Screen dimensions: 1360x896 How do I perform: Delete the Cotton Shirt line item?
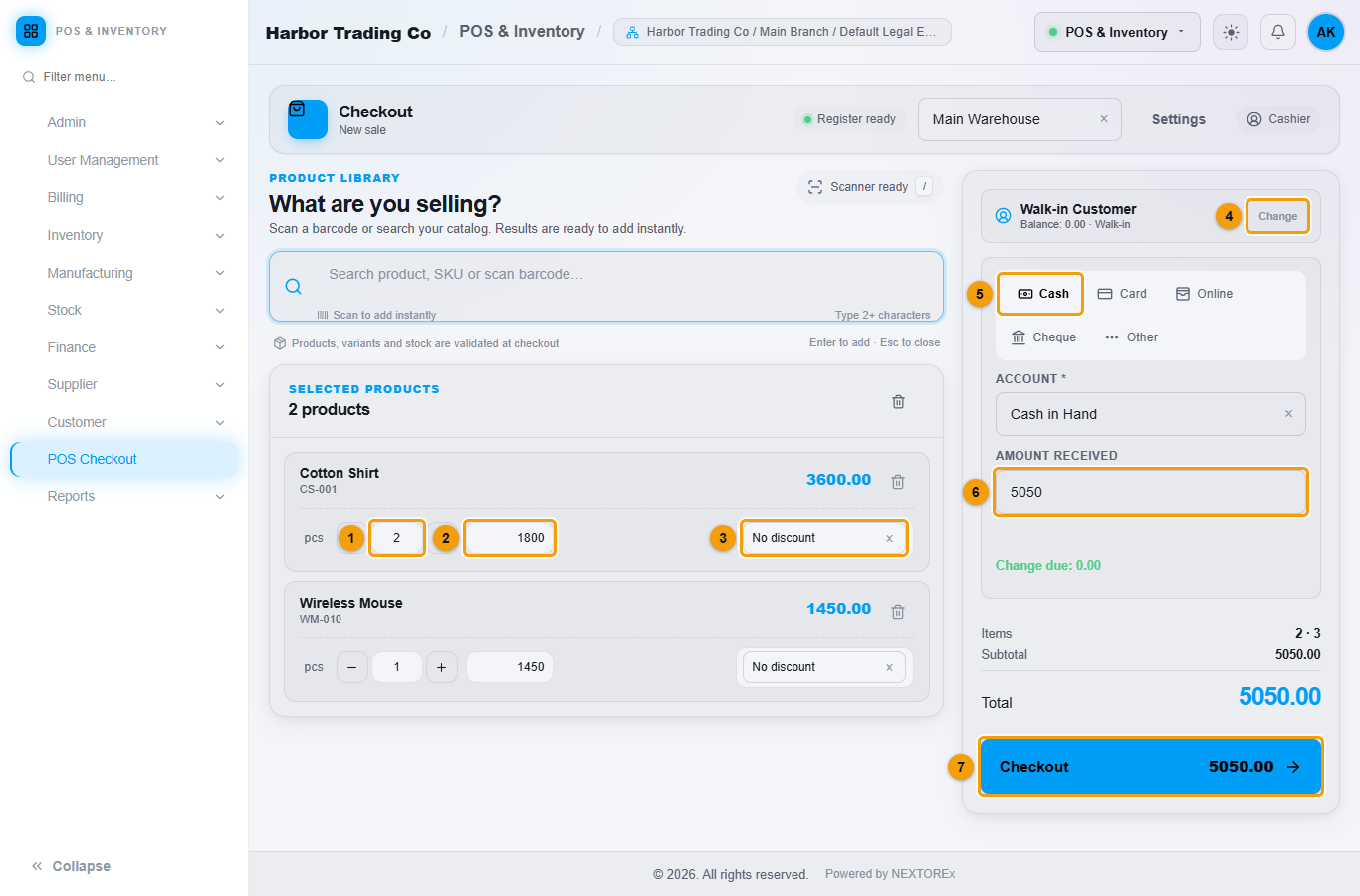898,481
